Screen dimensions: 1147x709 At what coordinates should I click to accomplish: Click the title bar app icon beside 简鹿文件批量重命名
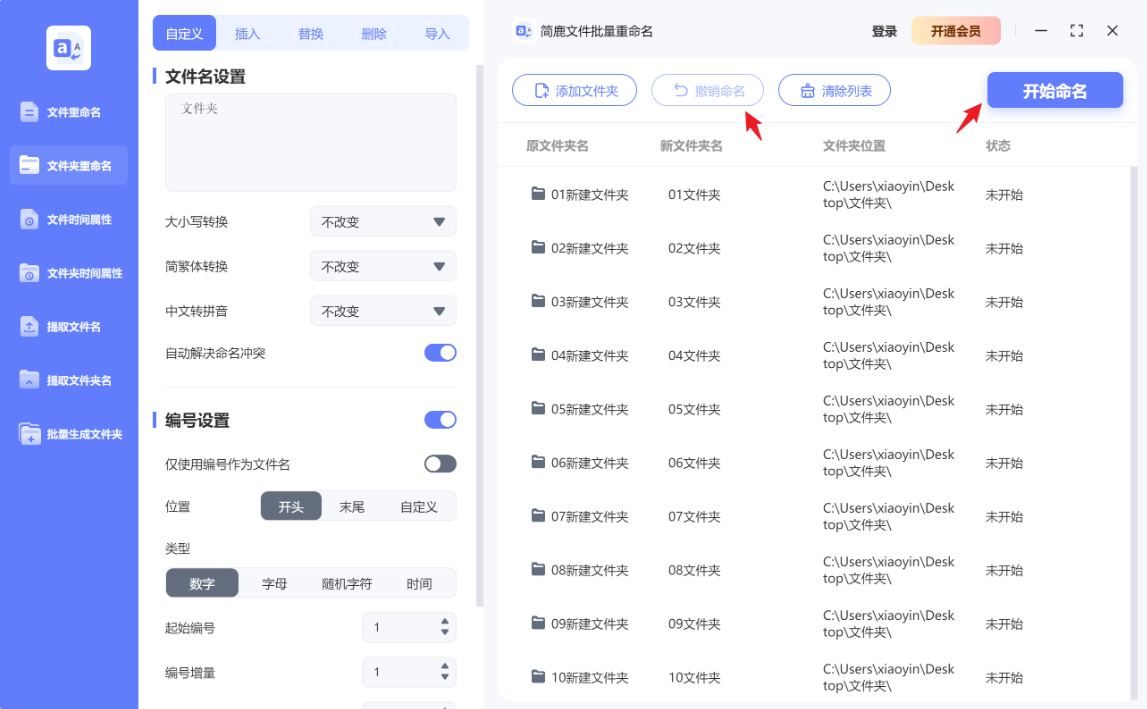[x=523, y=31]
